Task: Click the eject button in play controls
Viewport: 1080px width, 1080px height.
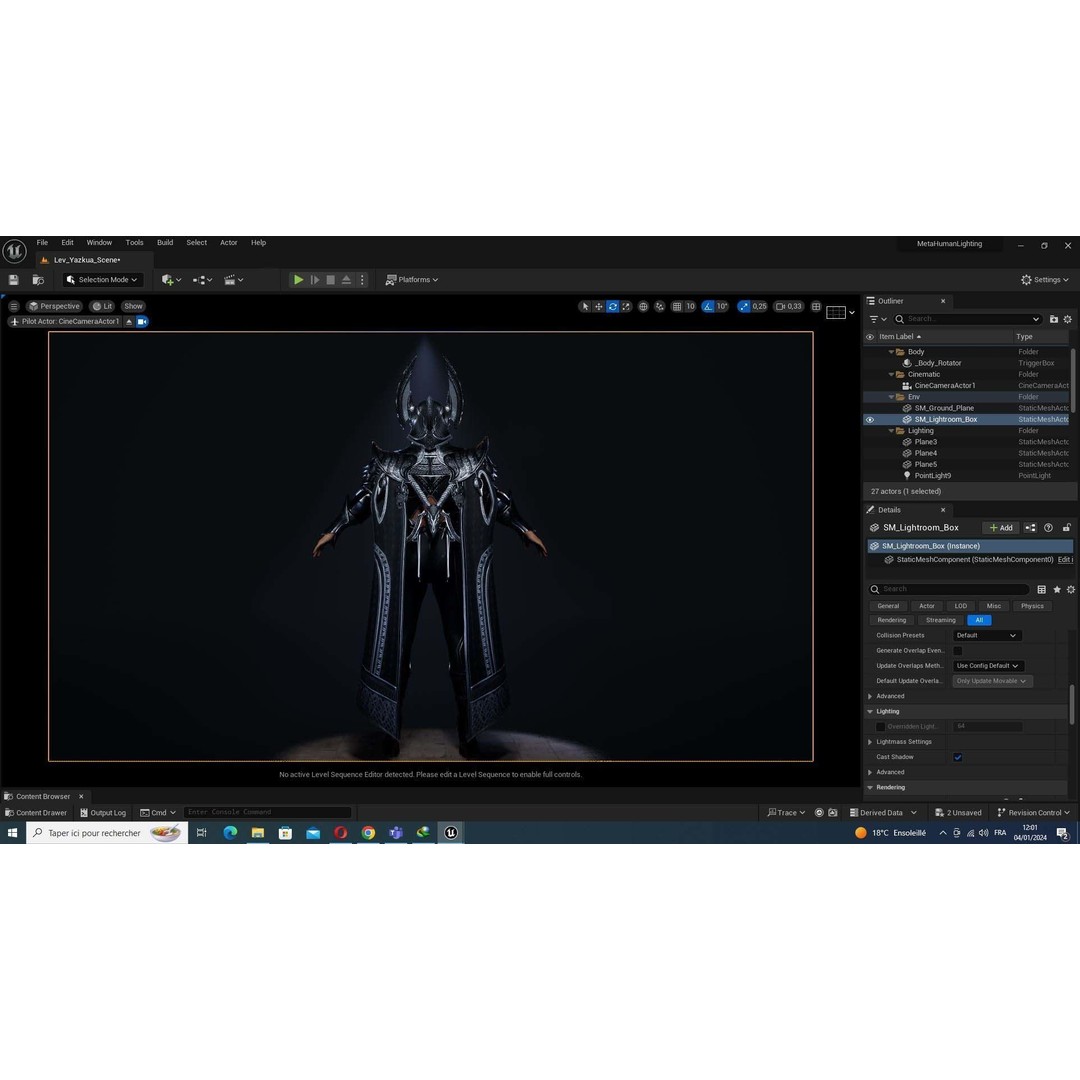Action: [346, 280]
